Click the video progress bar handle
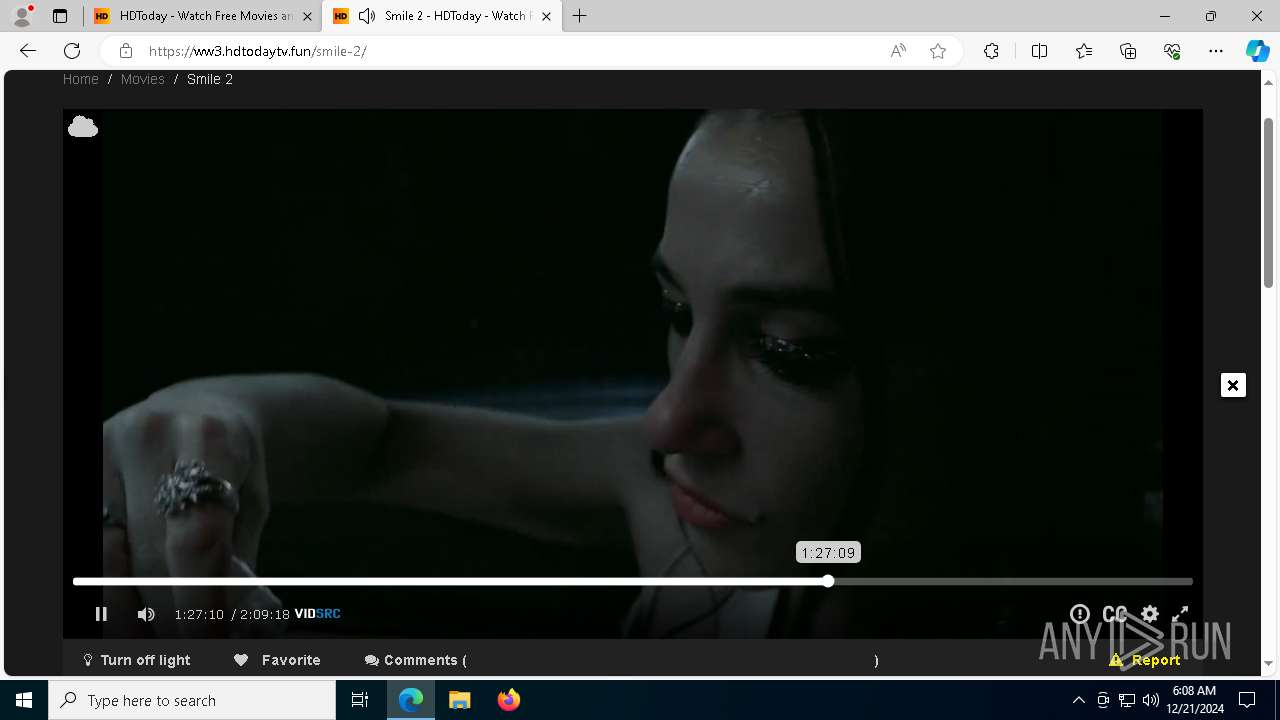1280x720 pixels. coord(828,581)
